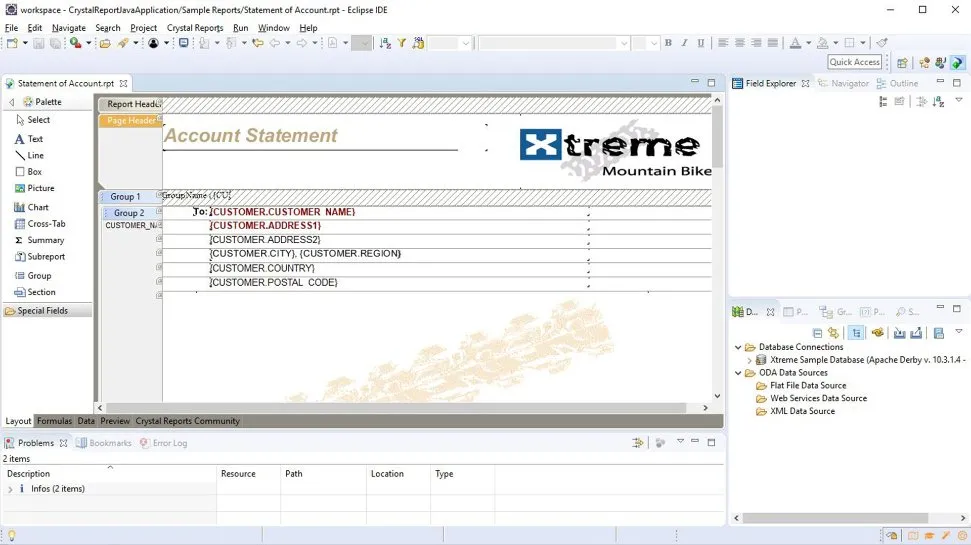Close the Statement of Account.rpt tab
Viewport: 971px width, 545px height.
(123, 83)
